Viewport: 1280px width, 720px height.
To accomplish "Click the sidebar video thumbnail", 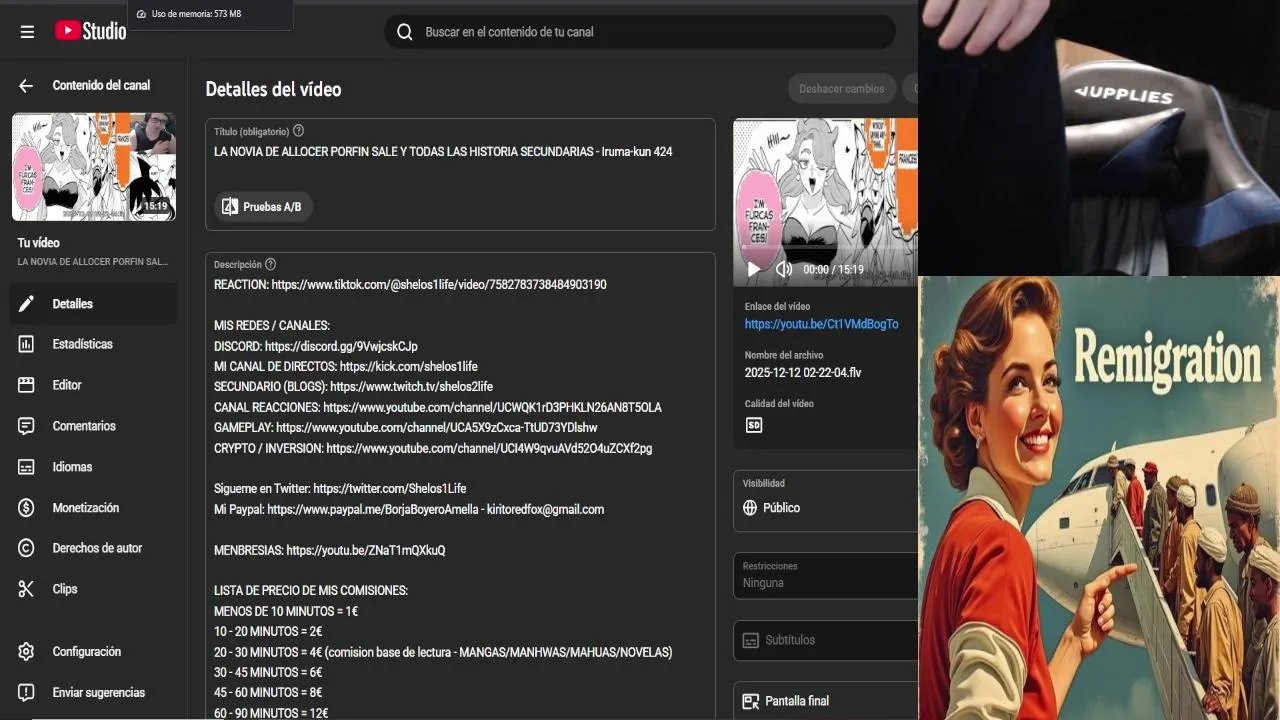I will point(94,167).
